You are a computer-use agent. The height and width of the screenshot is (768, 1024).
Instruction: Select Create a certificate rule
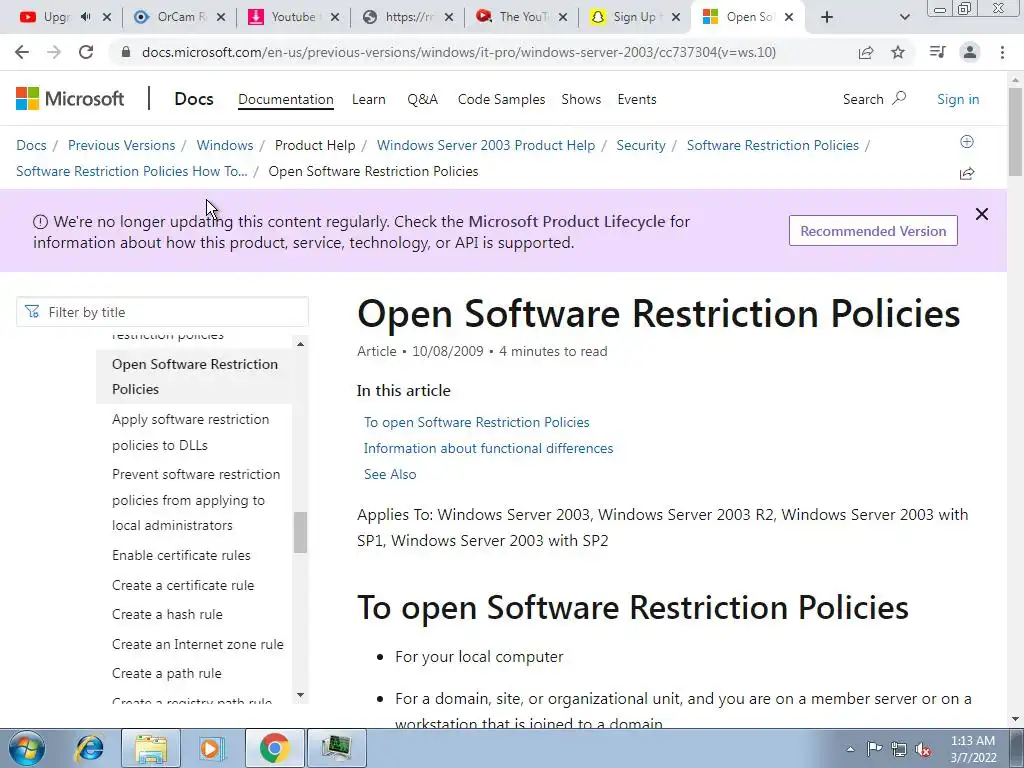click(x=183, y=585)
